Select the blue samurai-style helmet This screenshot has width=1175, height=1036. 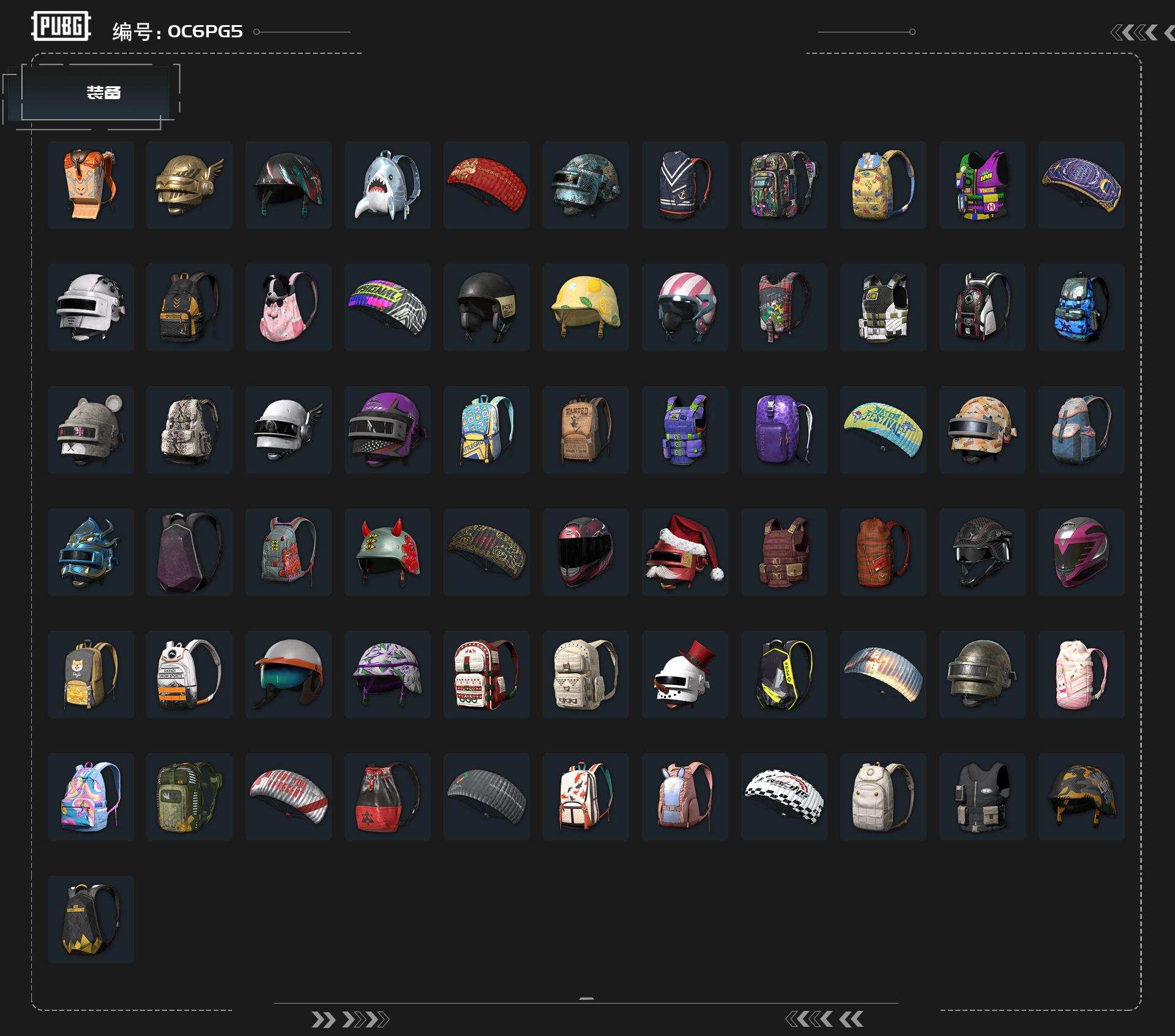(91, 552)
